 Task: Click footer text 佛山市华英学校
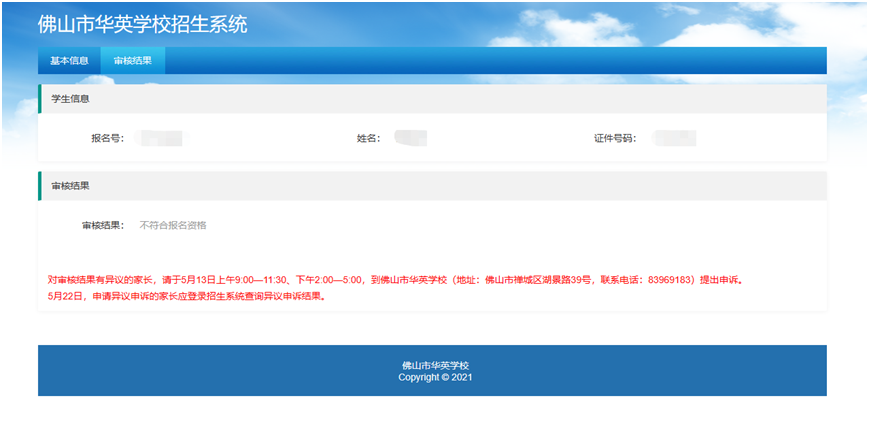pyautogui.click(x=436, y=366)
